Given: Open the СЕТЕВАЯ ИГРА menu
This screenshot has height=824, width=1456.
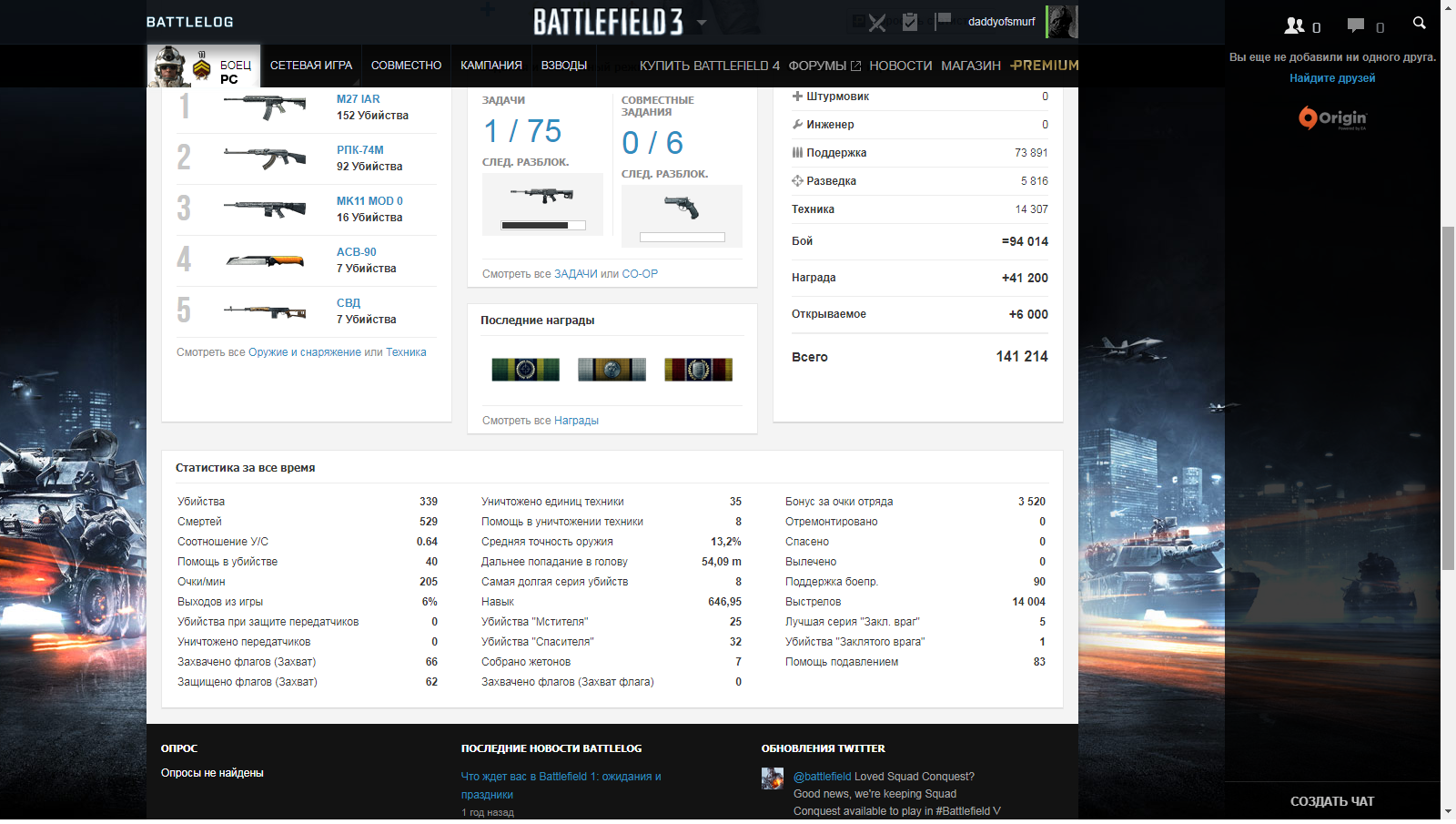Looking at the screenshot, I should click(311, 66).
